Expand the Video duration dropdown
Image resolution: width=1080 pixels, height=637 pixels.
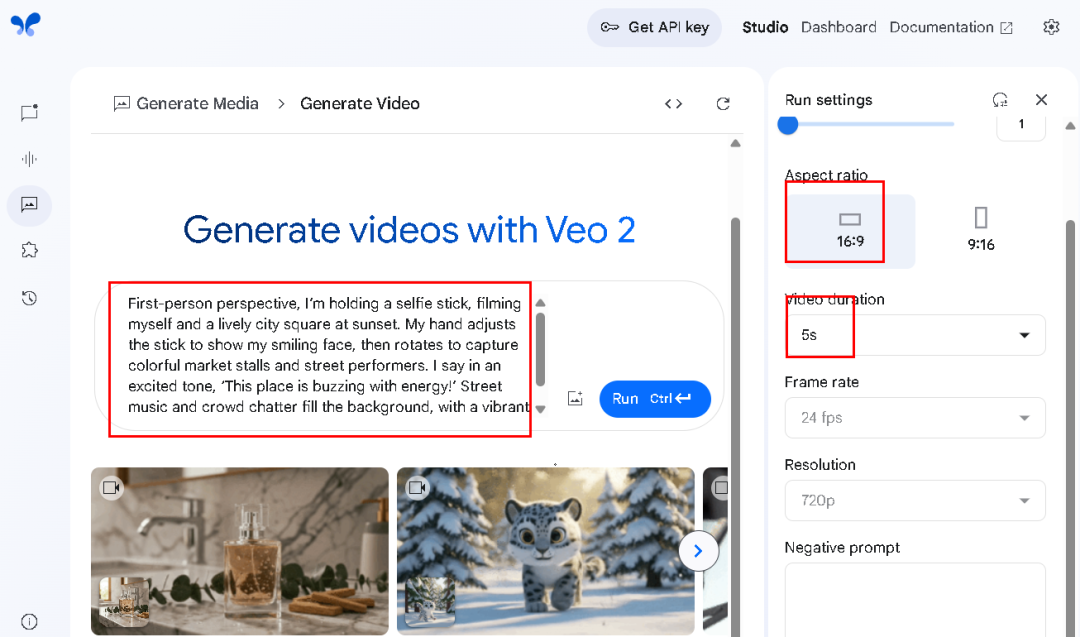tap(914, 335)
